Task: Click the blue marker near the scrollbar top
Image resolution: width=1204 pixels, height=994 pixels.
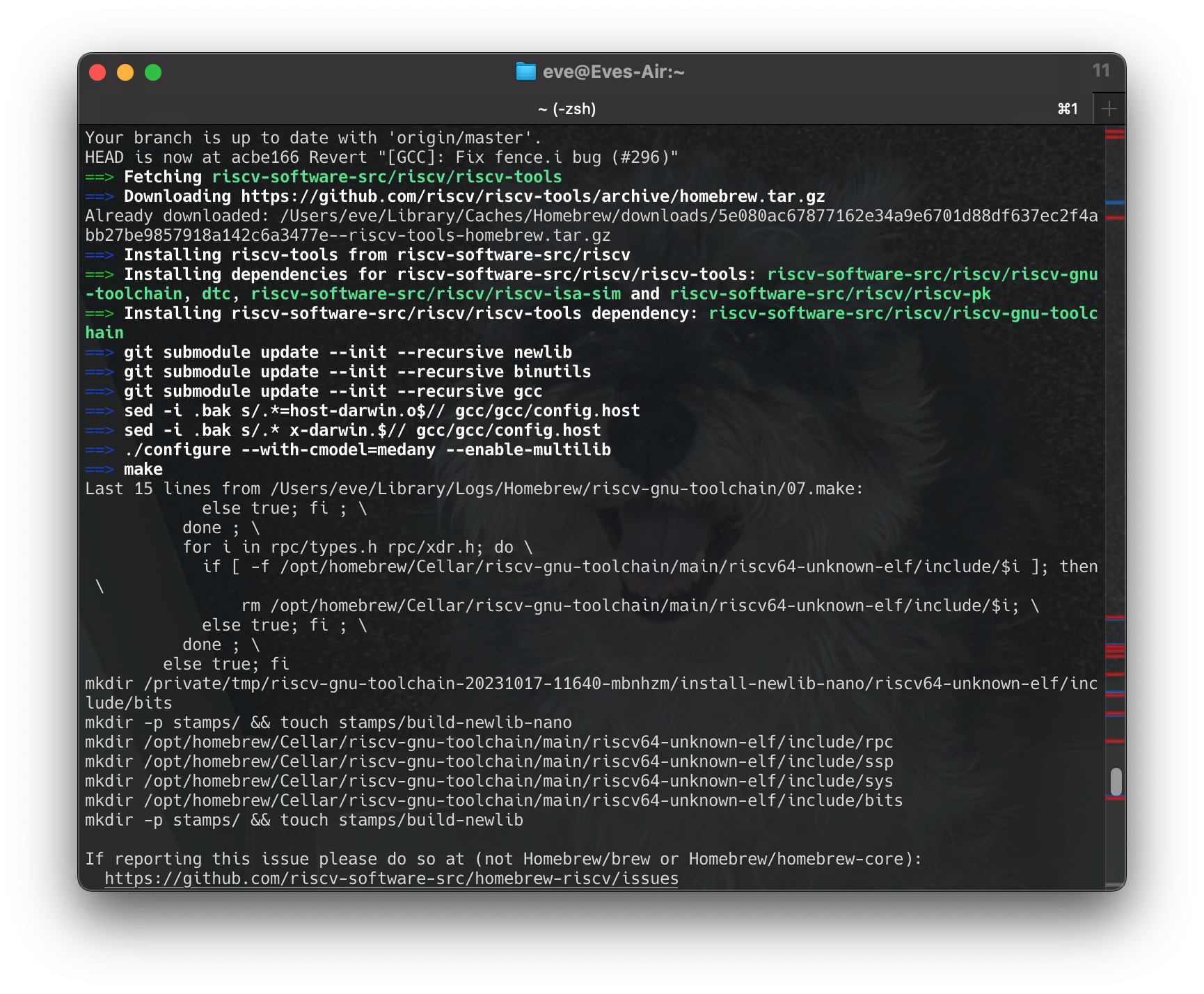Action: [x=1112, y=202]
